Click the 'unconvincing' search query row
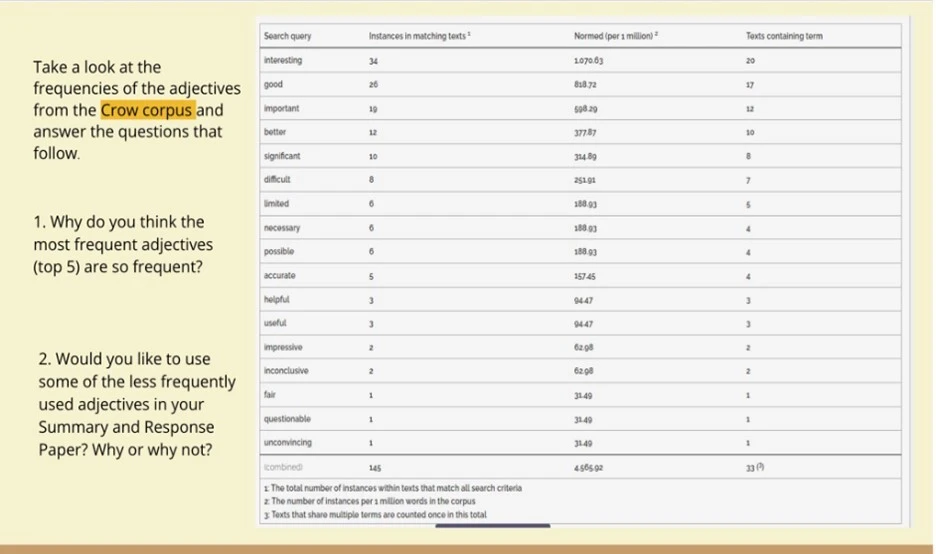The image size is (936, 554). (x=287, y=442)
